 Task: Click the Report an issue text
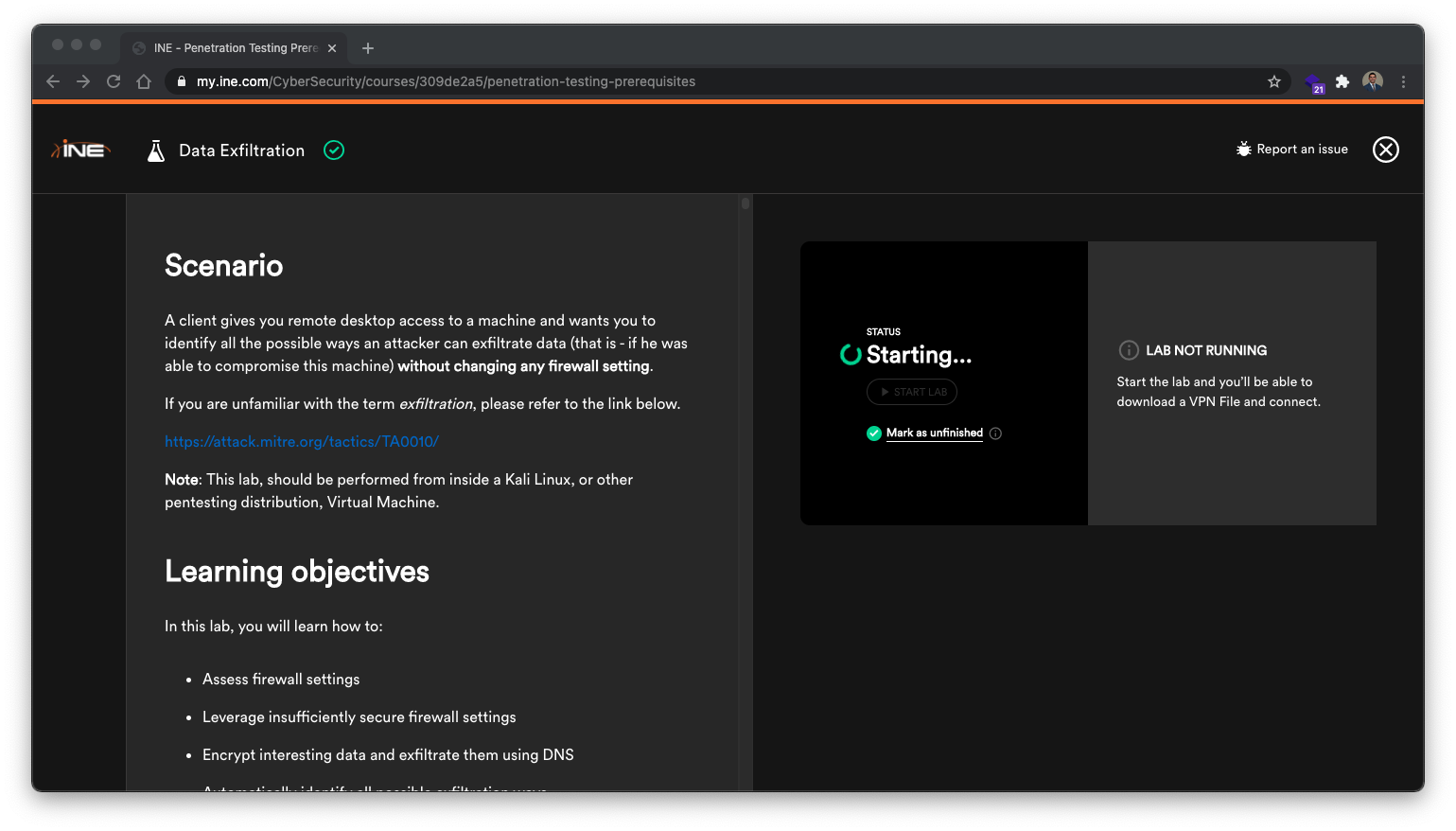tap(1302, 149)
